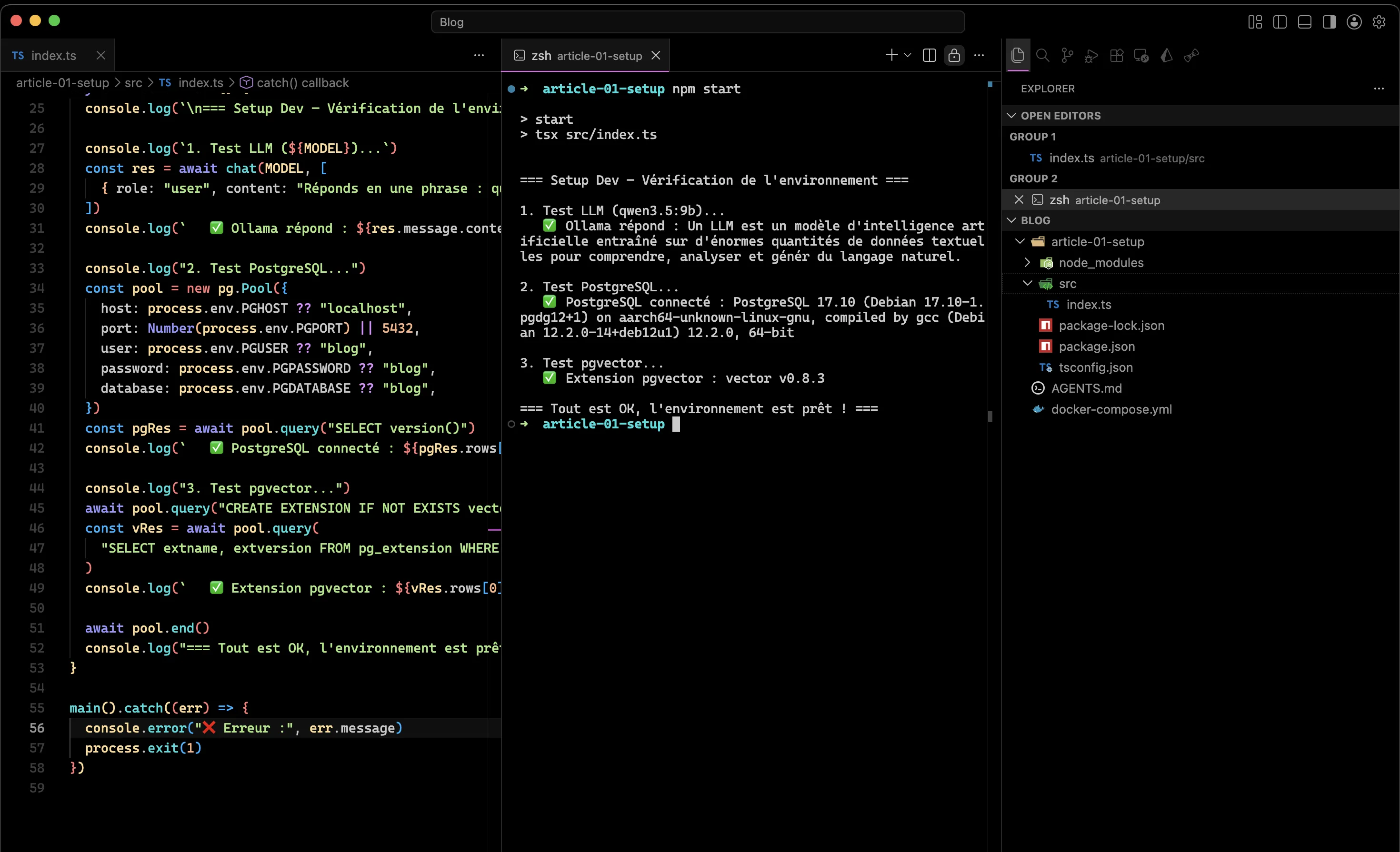Click the GROUP 1 label in Open Editors
This screenshot has width=1400, height=852.
coord(1032,136)
